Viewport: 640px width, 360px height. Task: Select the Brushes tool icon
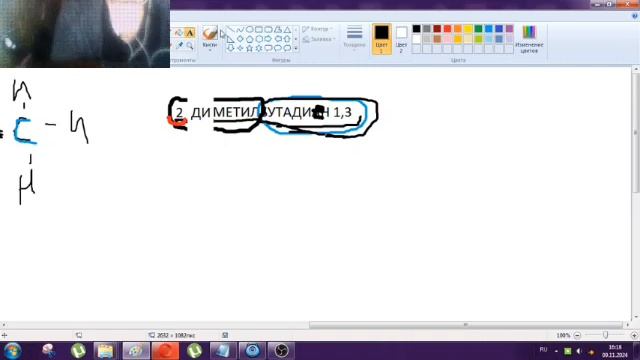tap(210, 33)
